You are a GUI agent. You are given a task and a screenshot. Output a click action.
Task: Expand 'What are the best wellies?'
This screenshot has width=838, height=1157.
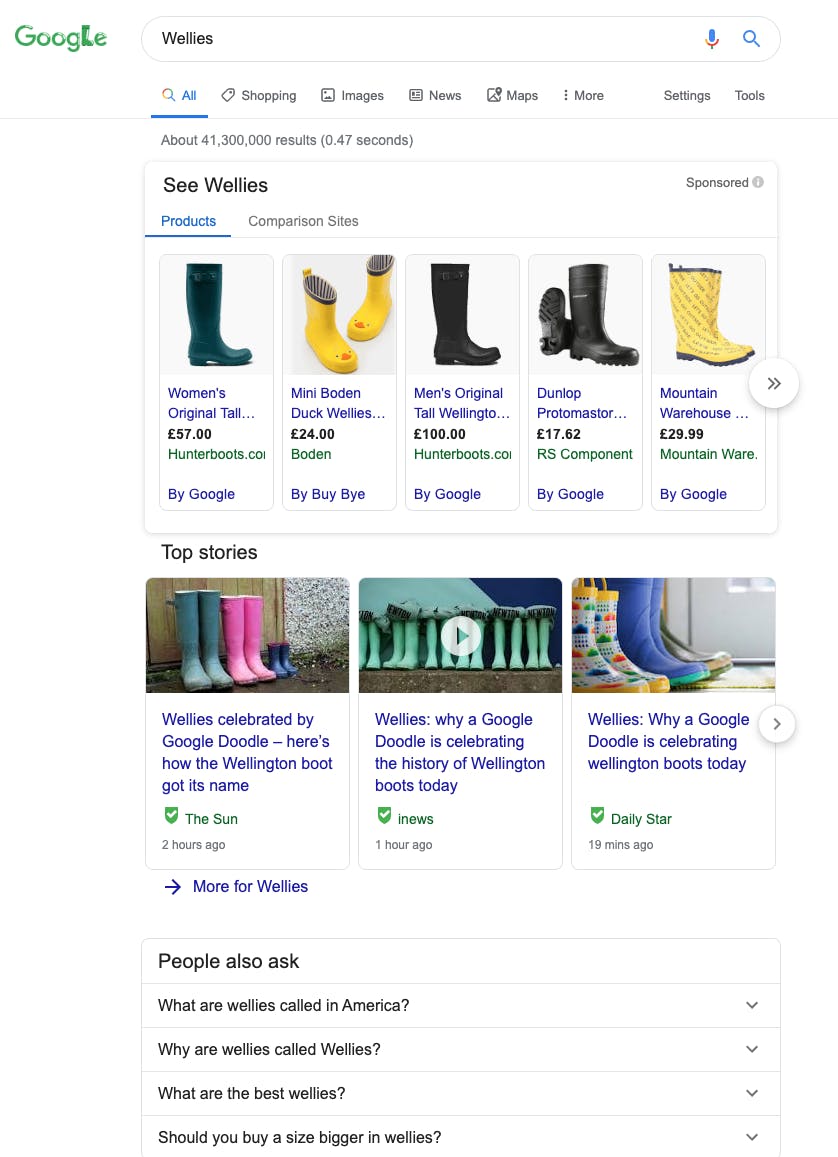click(x=460, y=1094)
